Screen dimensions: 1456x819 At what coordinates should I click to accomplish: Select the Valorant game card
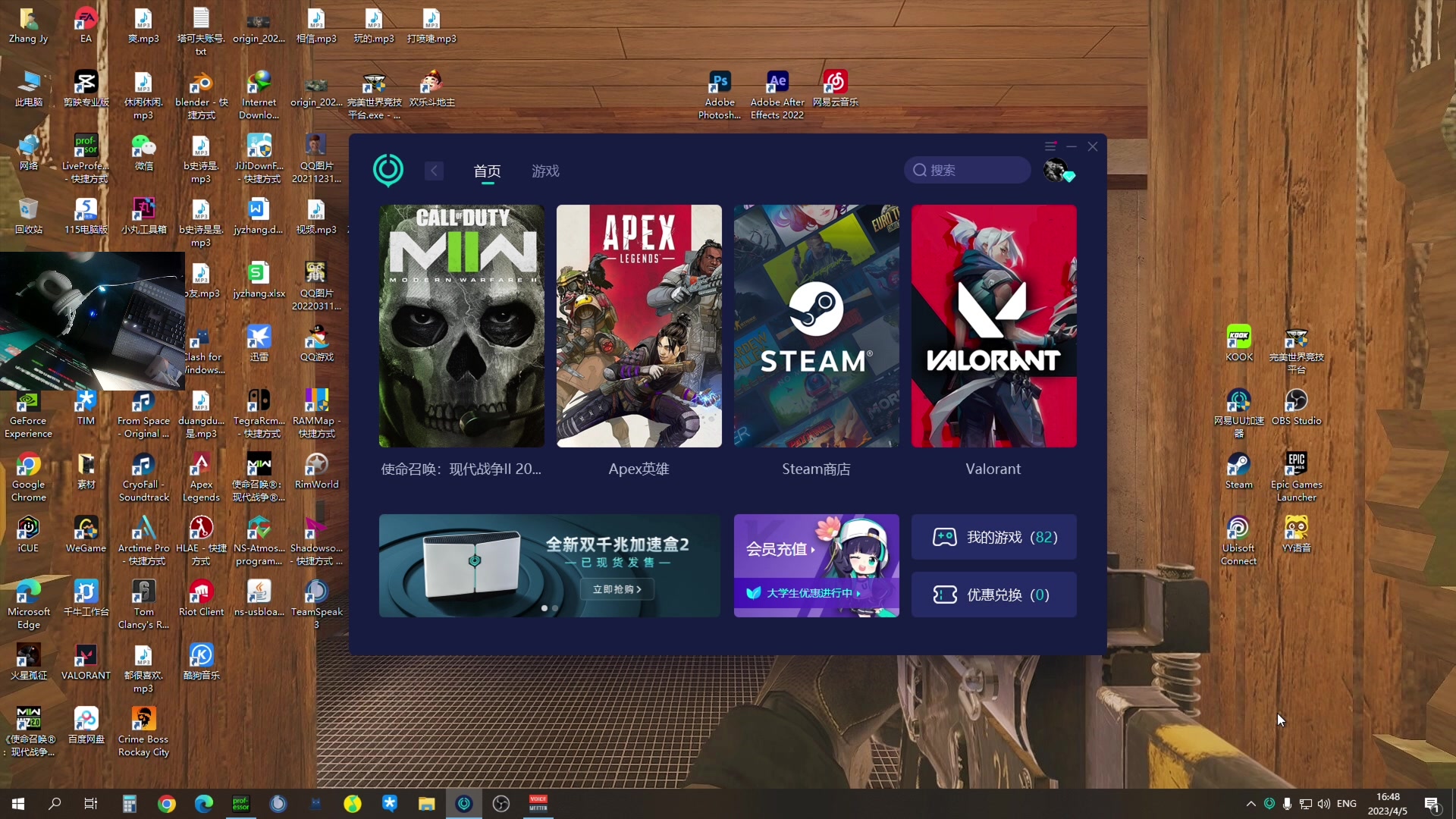coord(993,326)
